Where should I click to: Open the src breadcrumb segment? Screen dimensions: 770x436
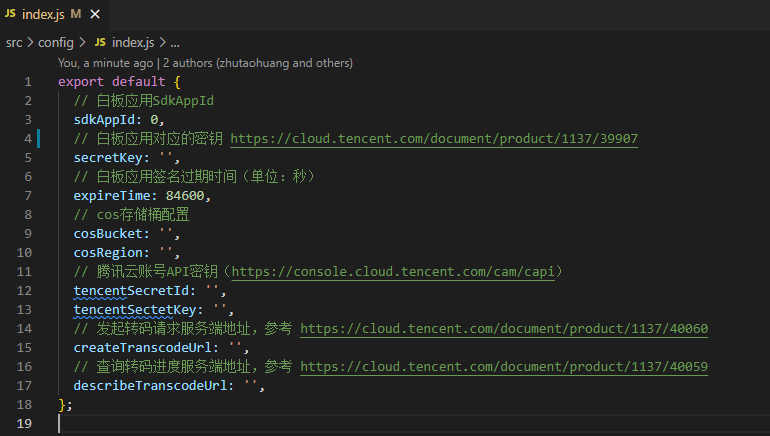coord(14,43)
